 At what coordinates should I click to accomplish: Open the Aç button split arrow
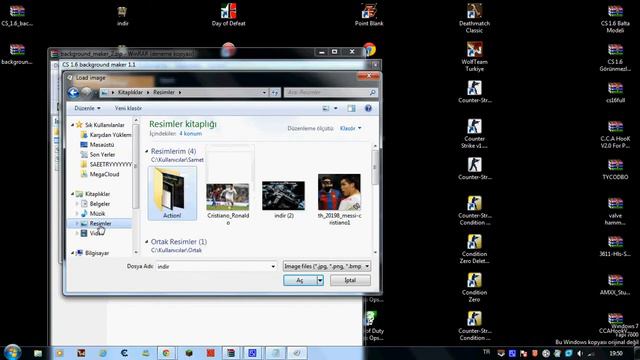320,280
